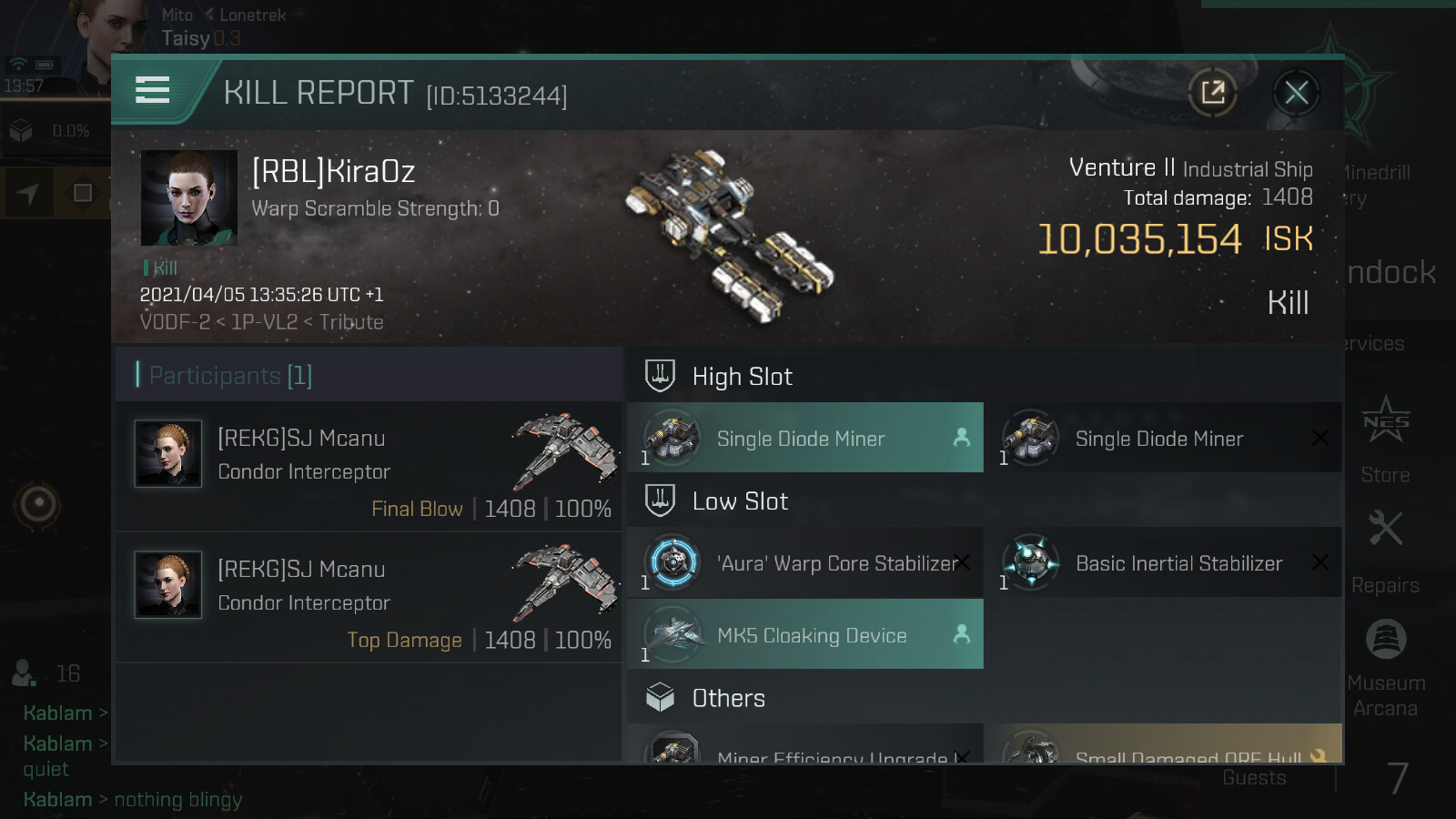Click KiraOz pilot portrait

[189, 197]
